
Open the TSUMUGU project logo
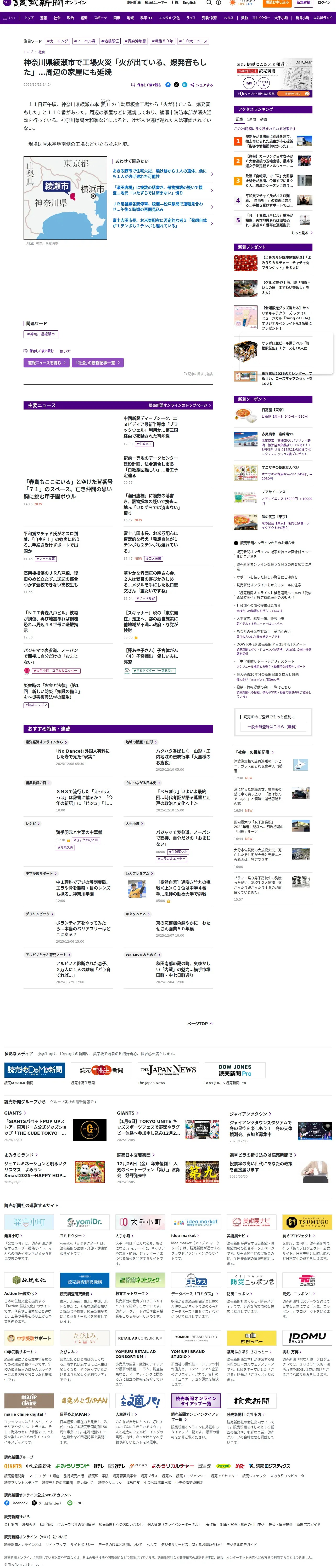307,1222
